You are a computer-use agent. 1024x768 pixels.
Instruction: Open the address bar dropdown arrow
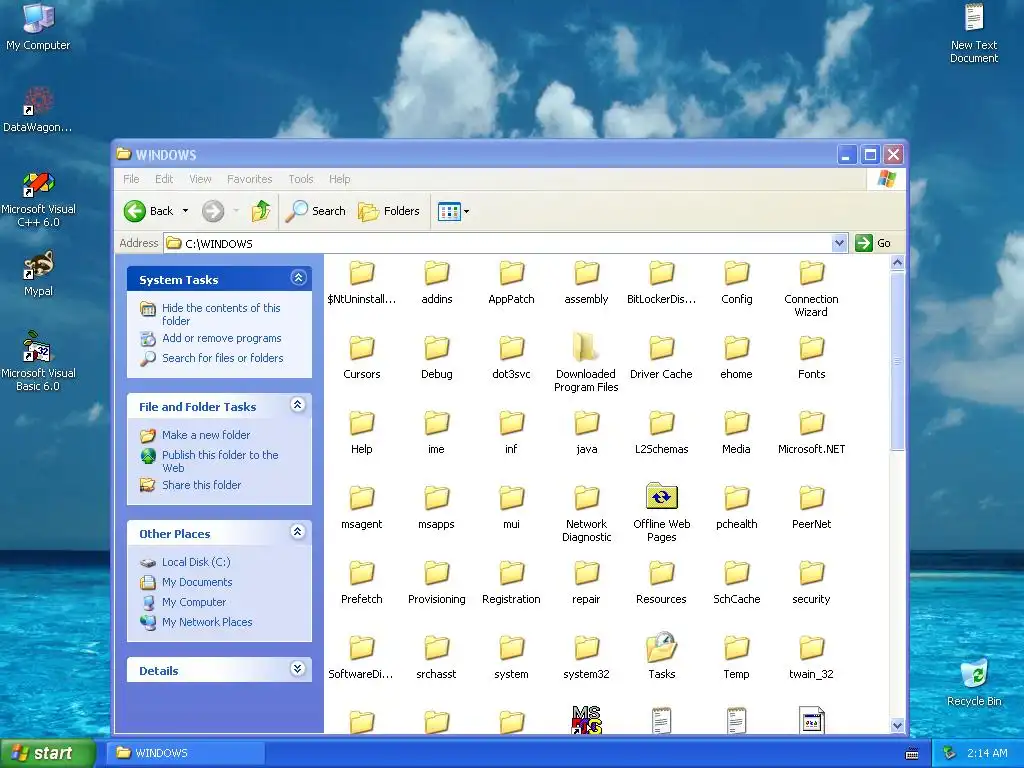839,243
